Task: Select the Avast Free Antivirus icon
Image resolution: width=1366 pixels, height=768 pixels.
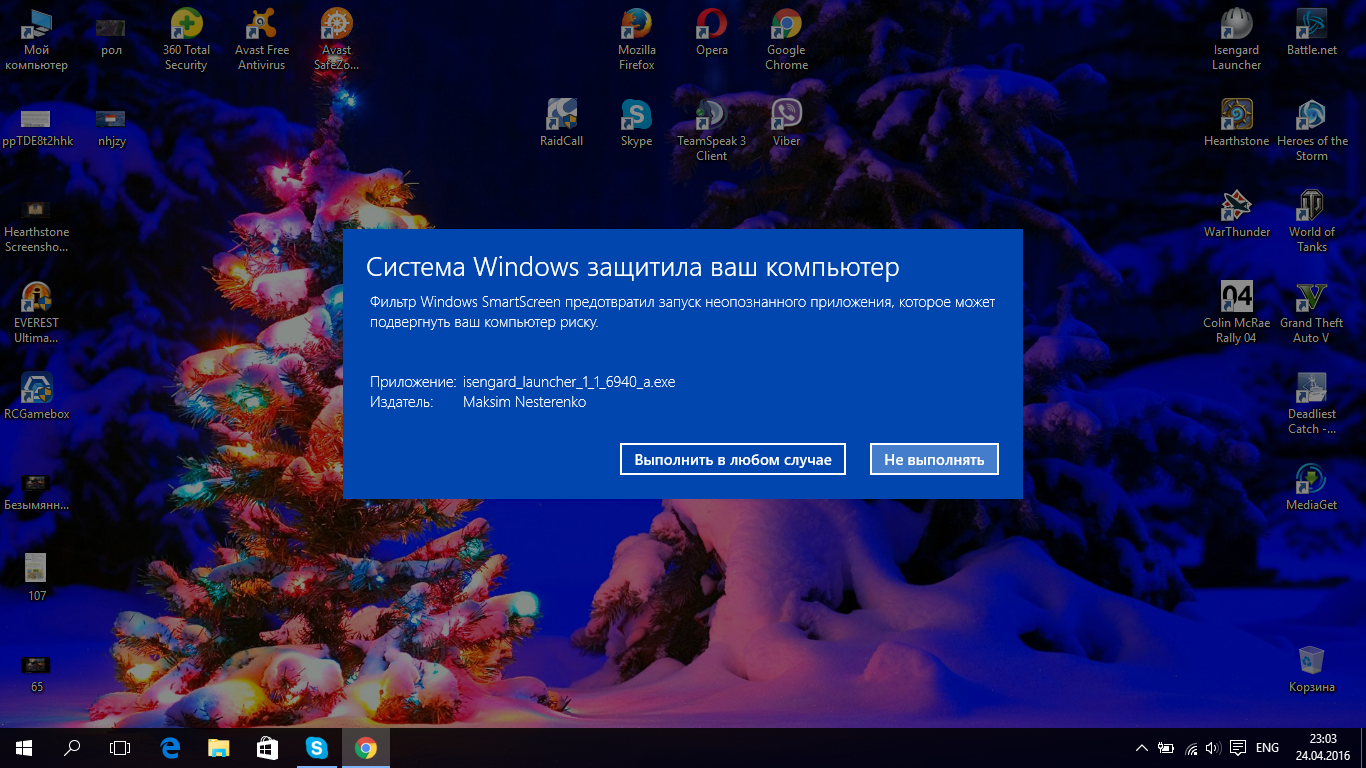Action: coord(262,39)
